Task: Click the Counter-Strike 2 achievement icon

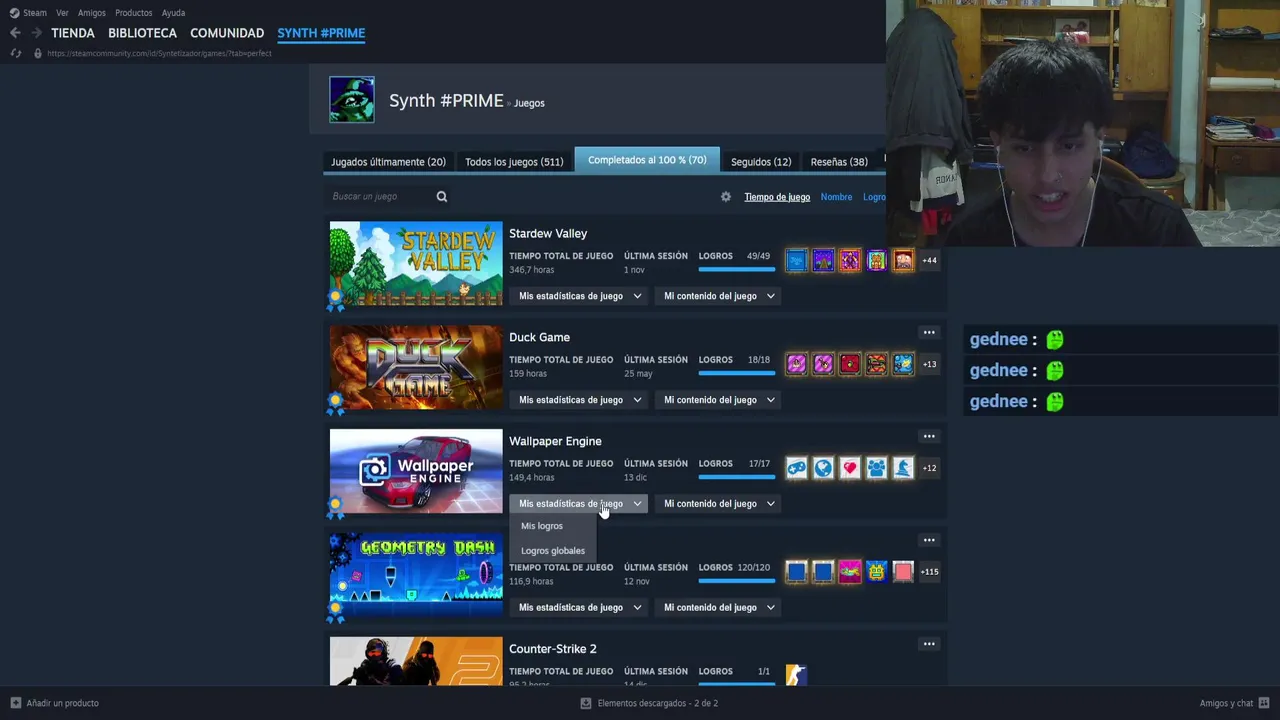Action: tap(796, 676)
